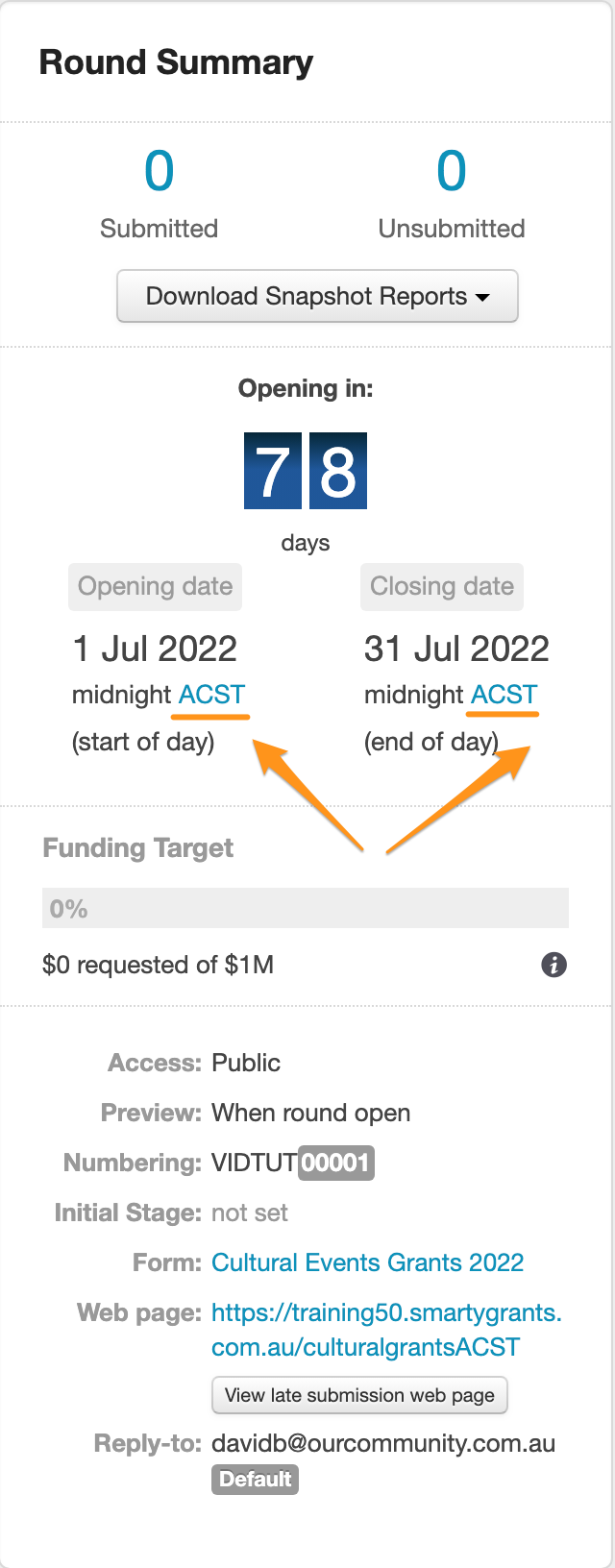Open Download Snapshot Reports dropdown

[317, 296]
